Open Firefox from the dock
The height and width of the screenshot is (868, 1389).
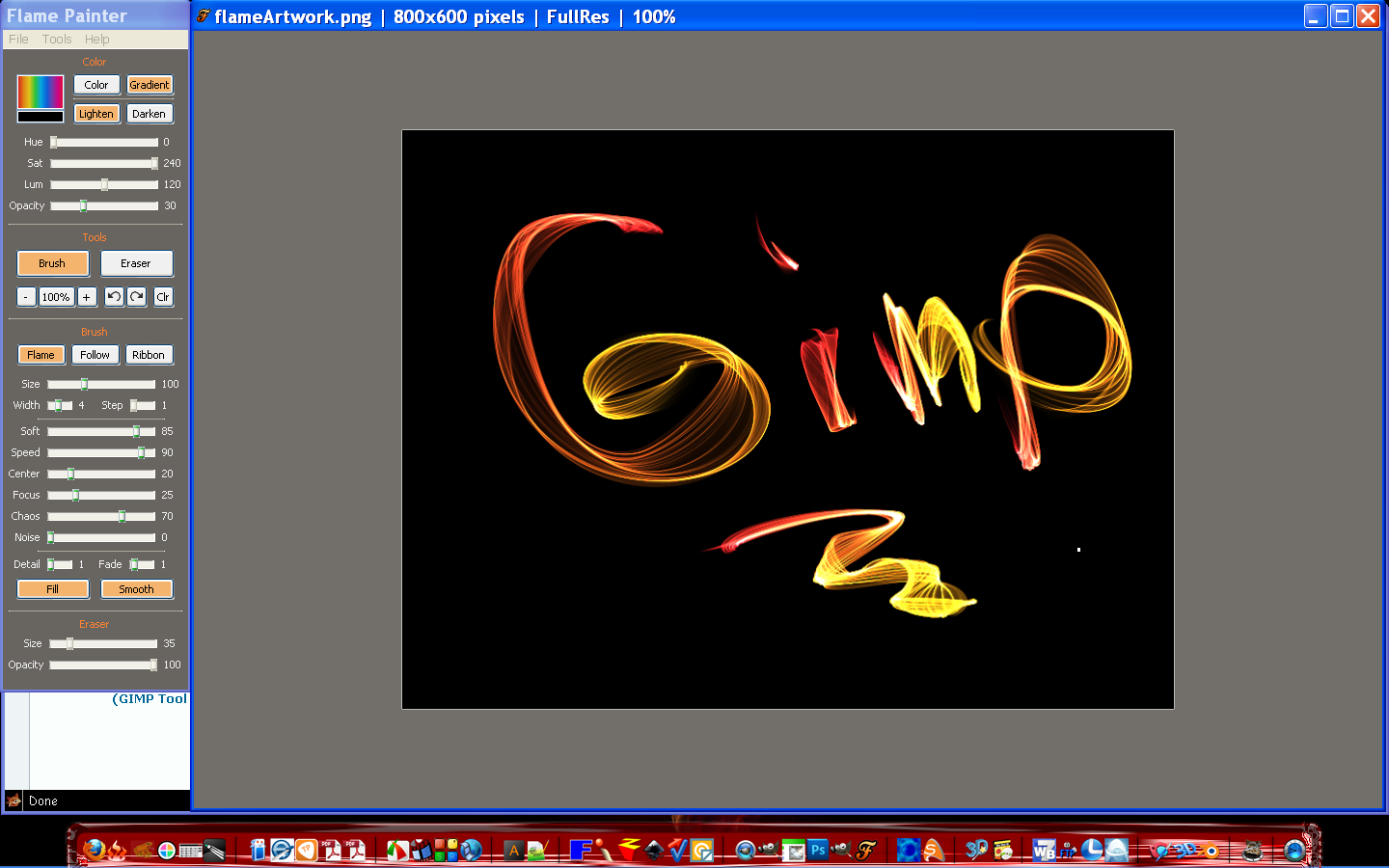pos(94,850)
